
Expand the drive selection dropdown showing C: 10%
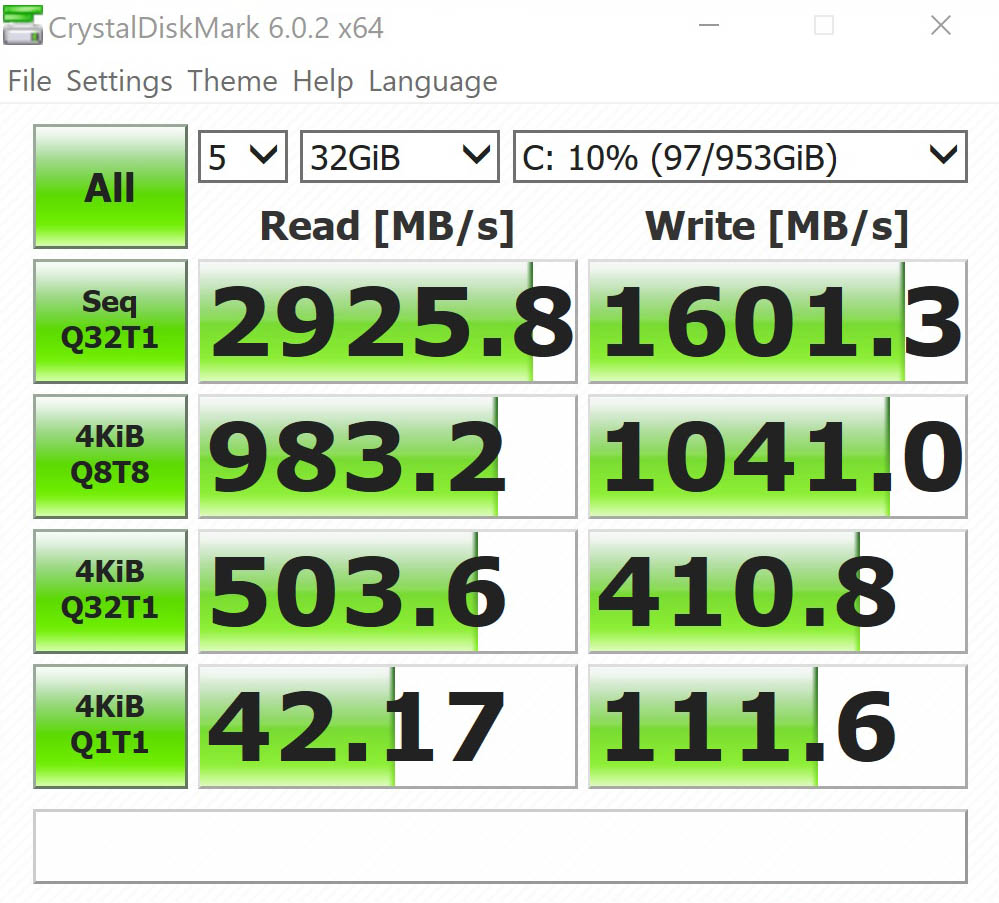tap(740, 157)
